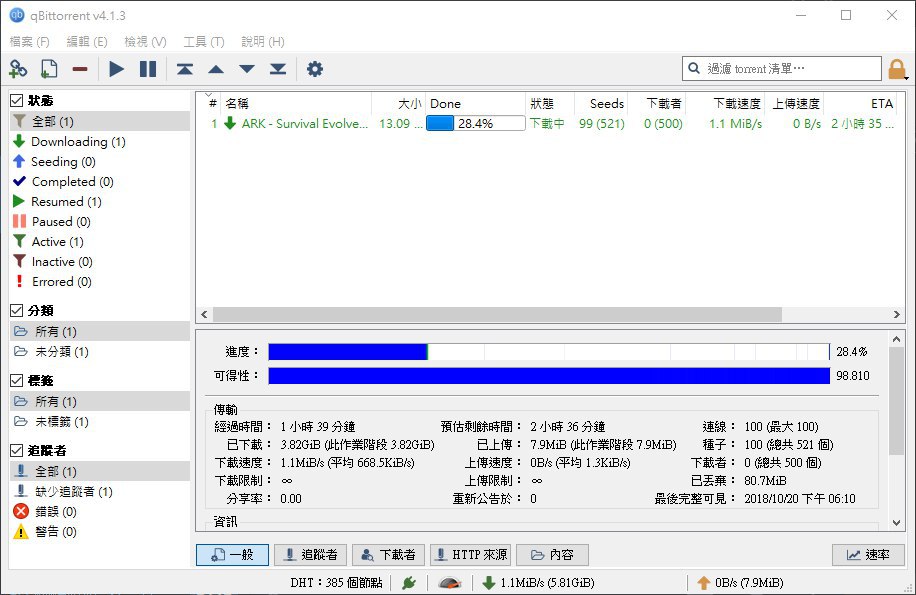Click the download speed 1.1MiB/s status
This screenshot has width=916, height=595.
point(540,582)
